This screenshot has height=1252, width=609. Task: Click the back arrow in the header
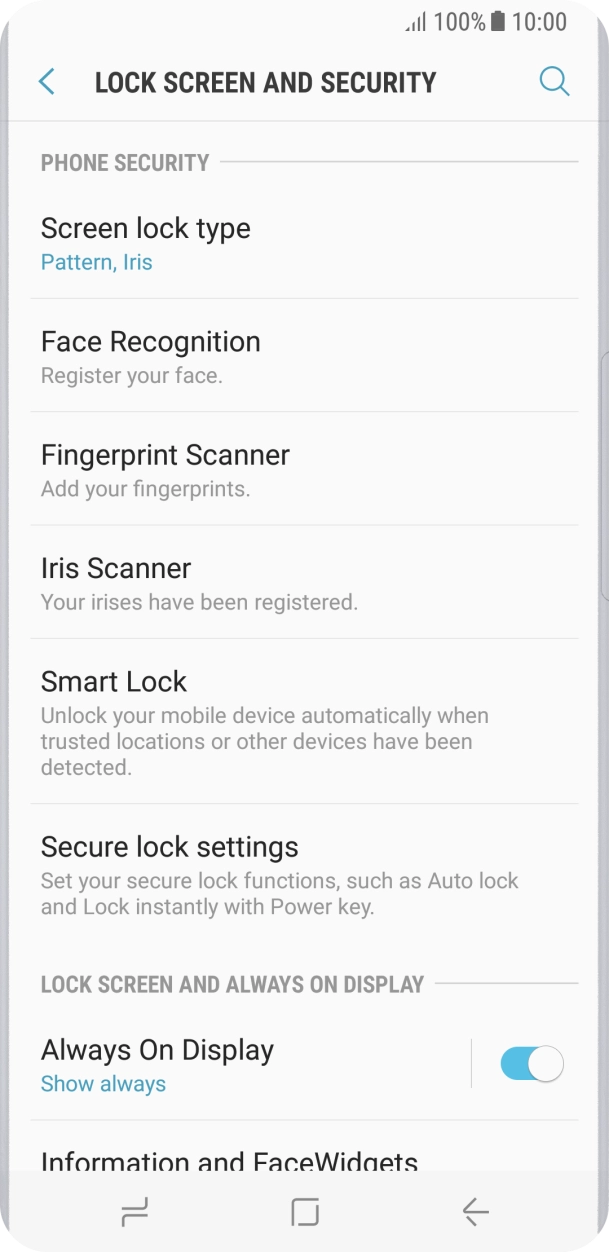(46, 81)
